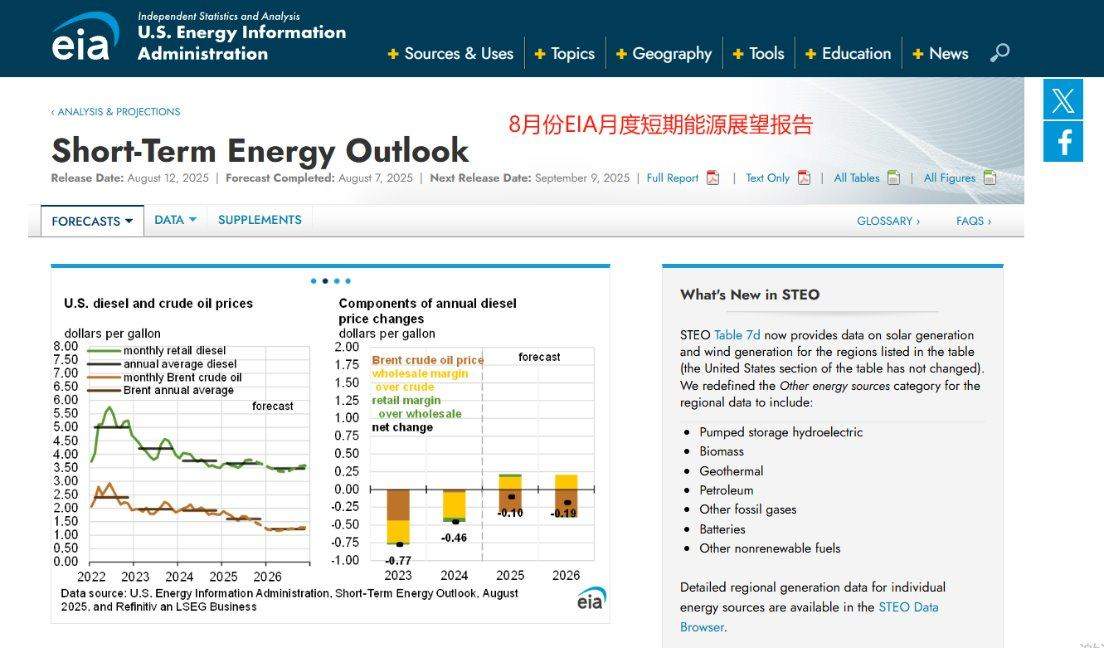Share via the X (Twitter) icon
Viewport: 1104px width, 648px height.
coord(1063,99)
